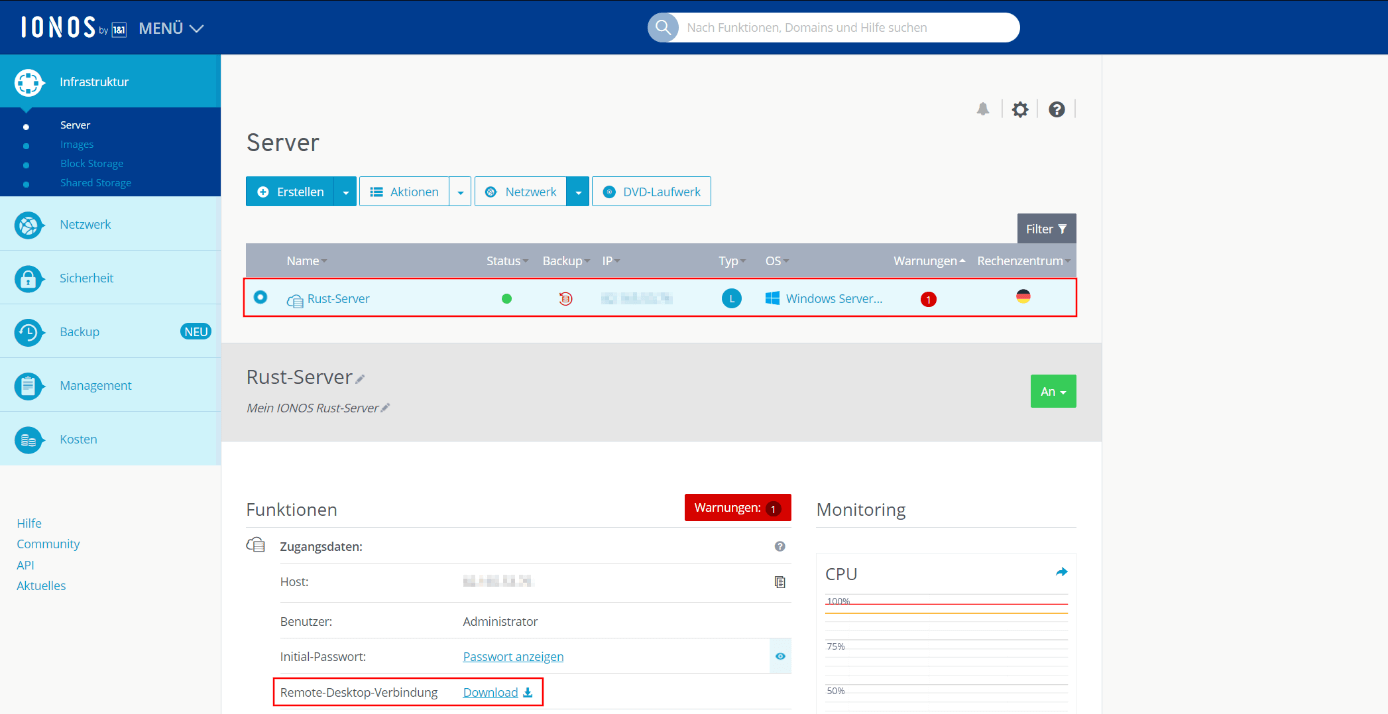Click the red warning count badge in table

click(x=928, y=299)
